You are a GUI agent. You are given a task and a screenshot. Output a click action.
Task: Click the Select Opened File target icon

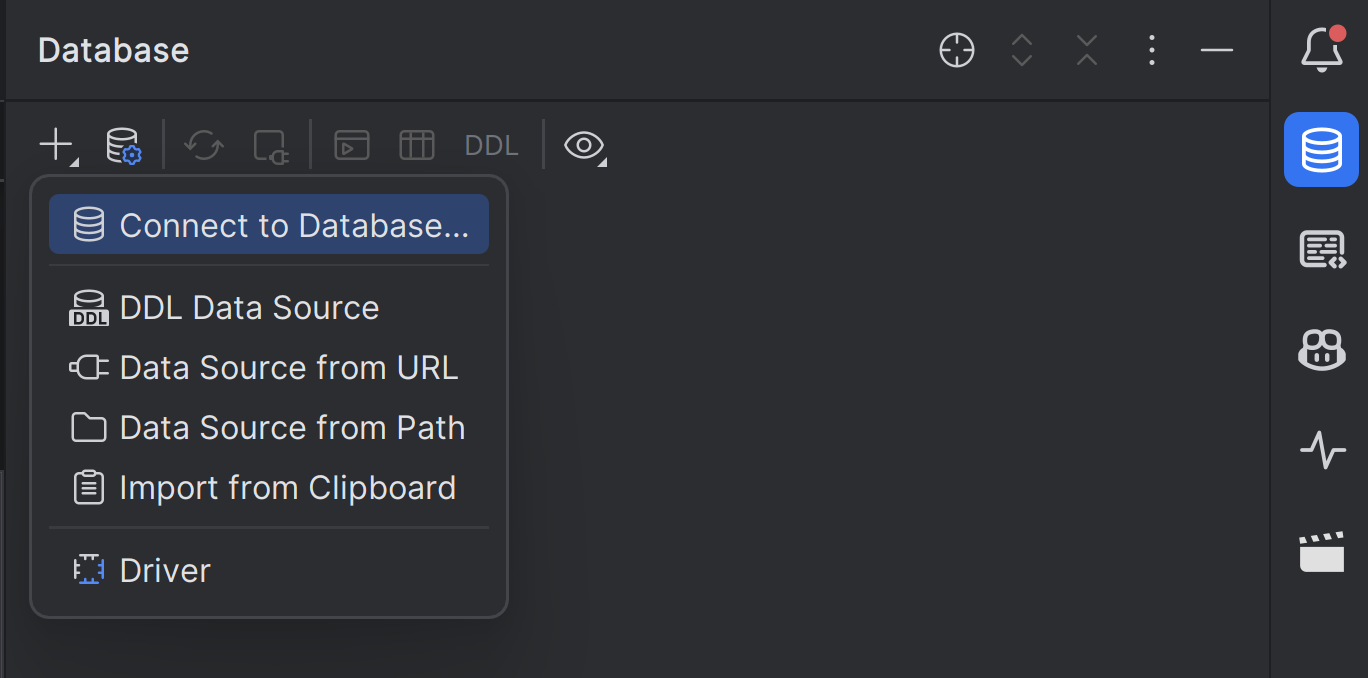pos(957,50)
